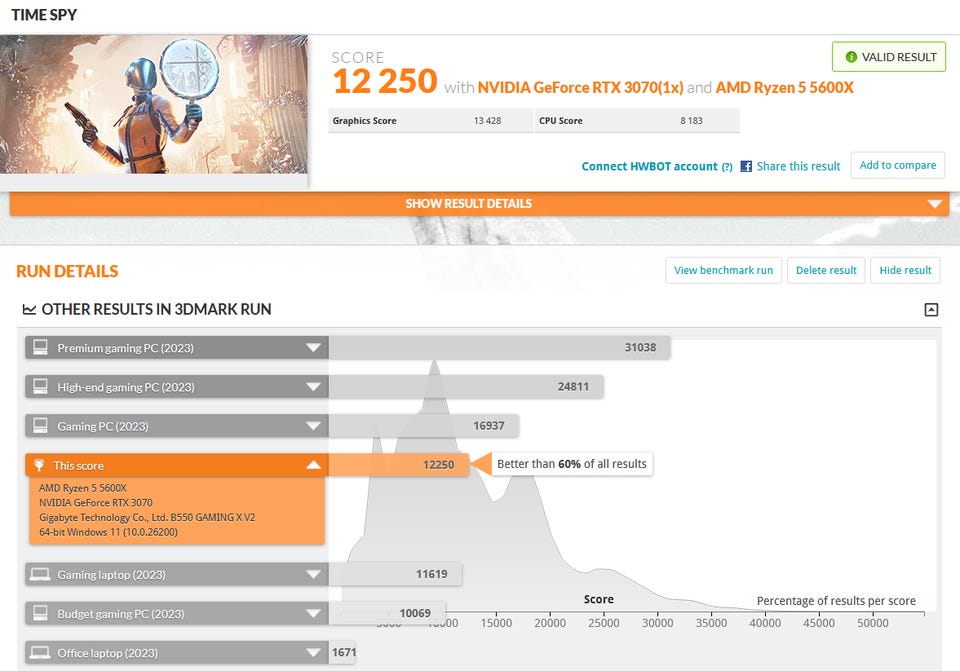The height and width of the screenshot is (671, 960).
Task: Click the Facebook share icon
Action: click(746, 166)
